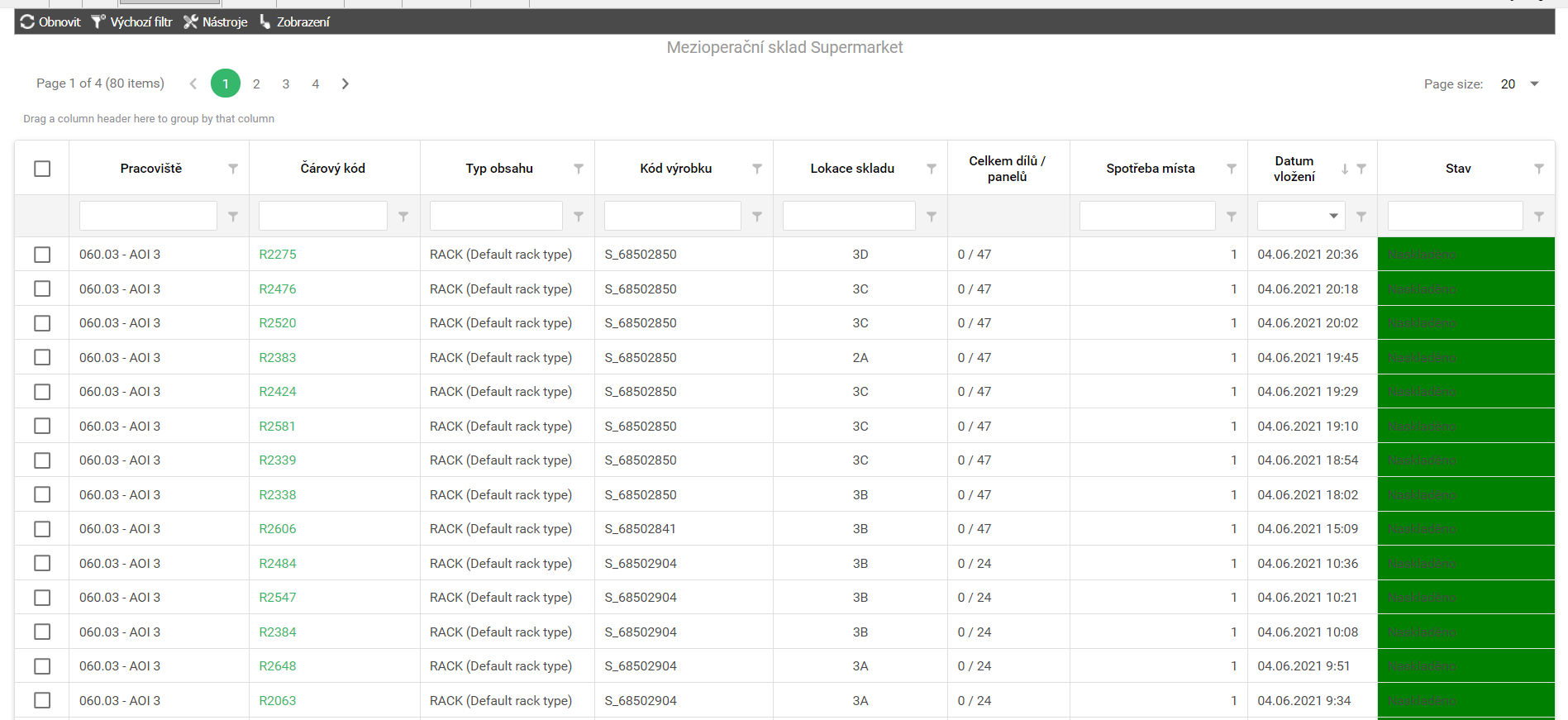
Task: Expand the Datum vložení filter date dropdown
Action: [x=1333, y=217]
